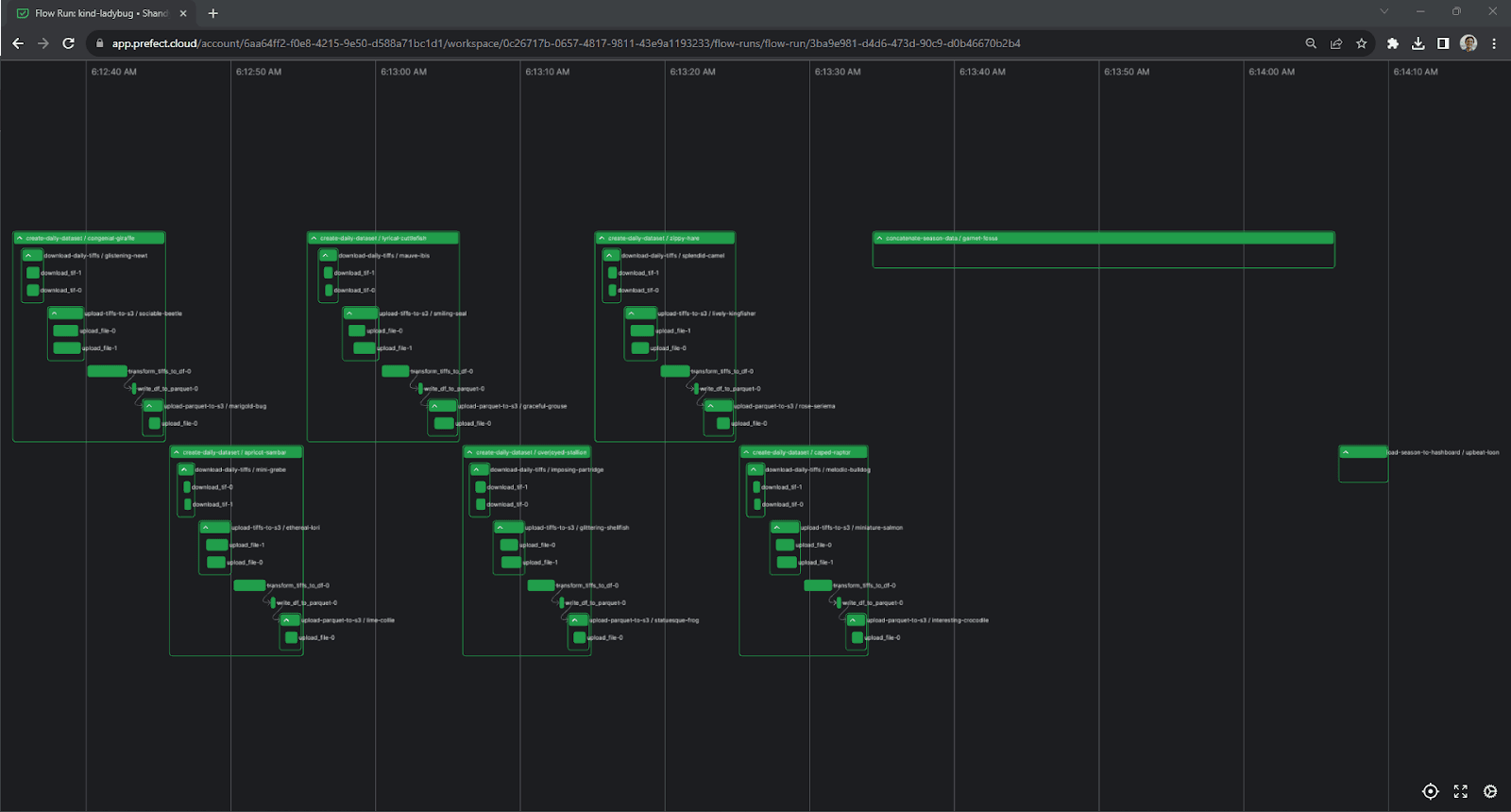Collapse download-daily-tiffs / mauve-ibis subflow
Screen dimensions: 1511x812
pos(326,256)
